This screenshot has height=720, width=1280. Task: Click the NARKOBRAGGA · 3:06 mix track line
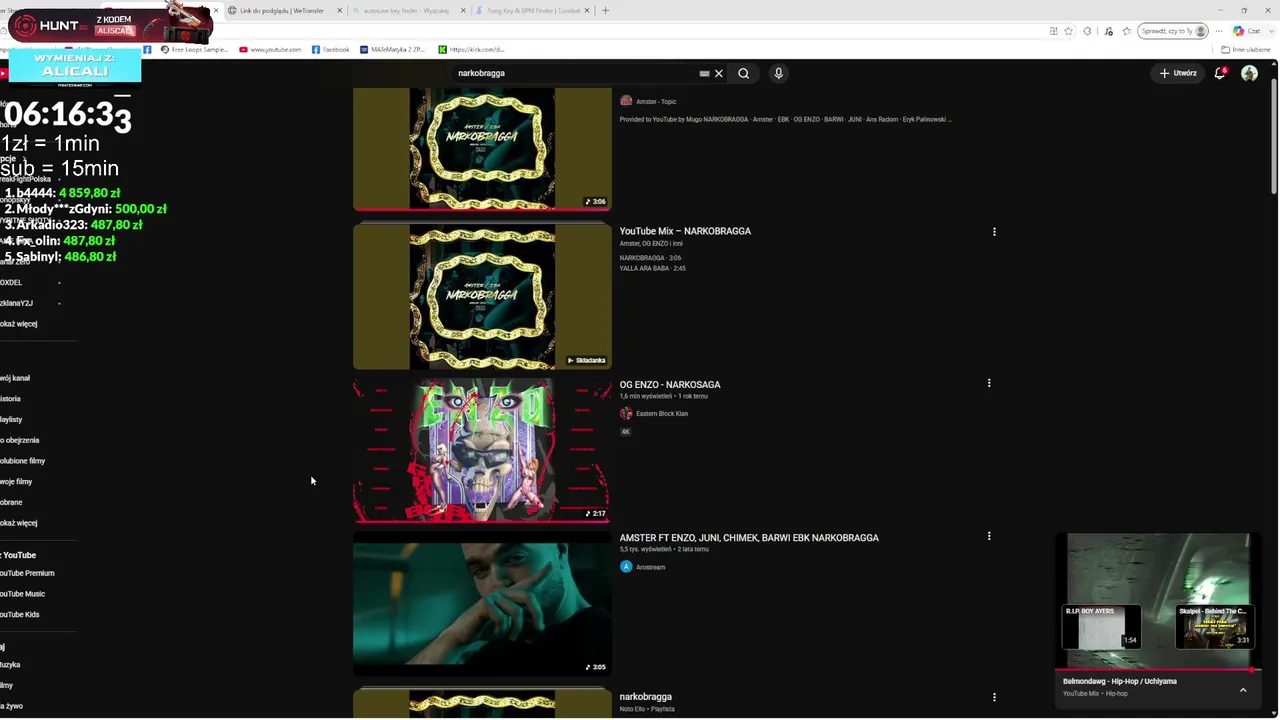pyautogui.click(x=650, y=258)
